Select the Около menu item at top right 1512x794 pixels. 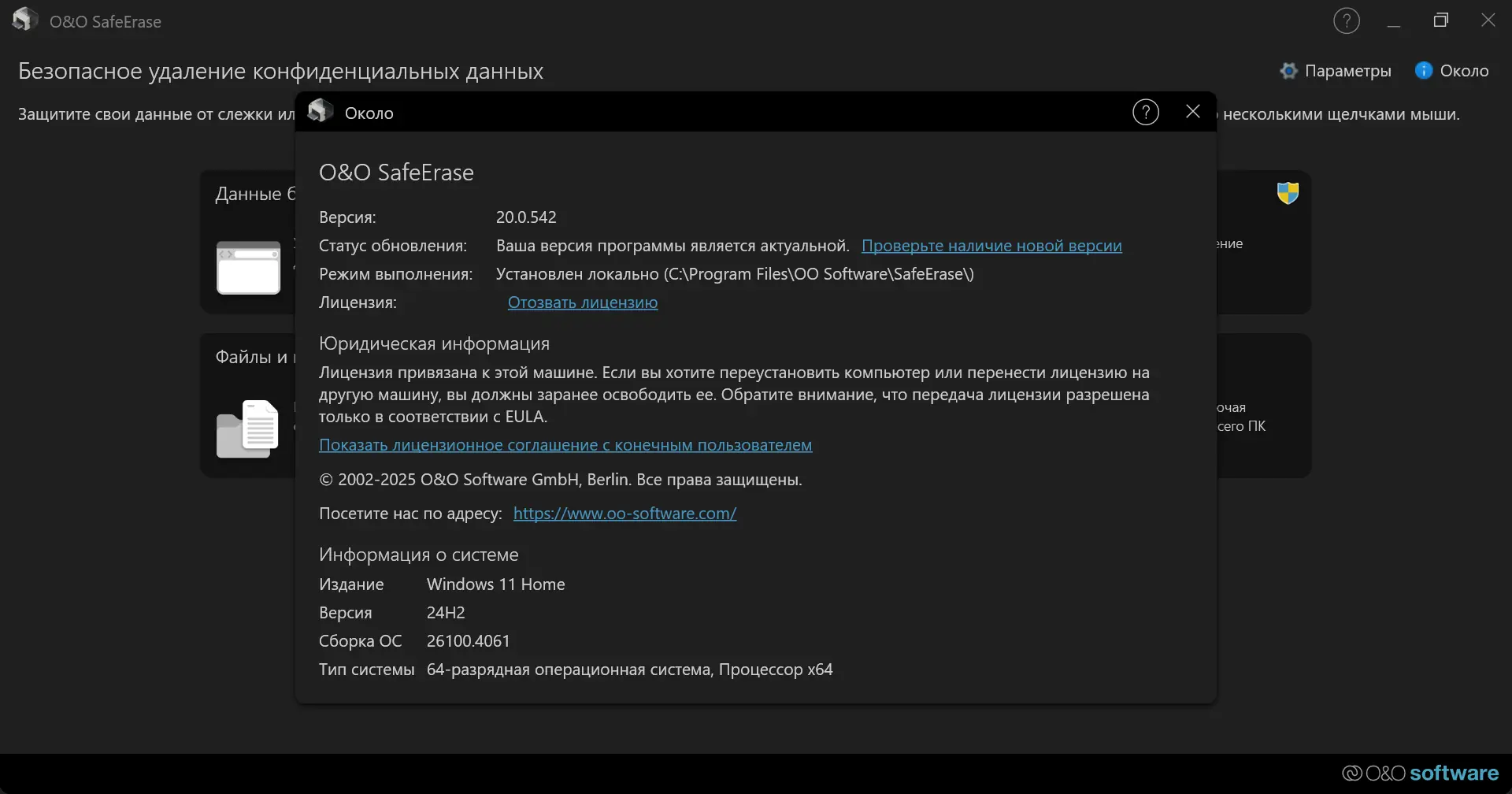1463,71
